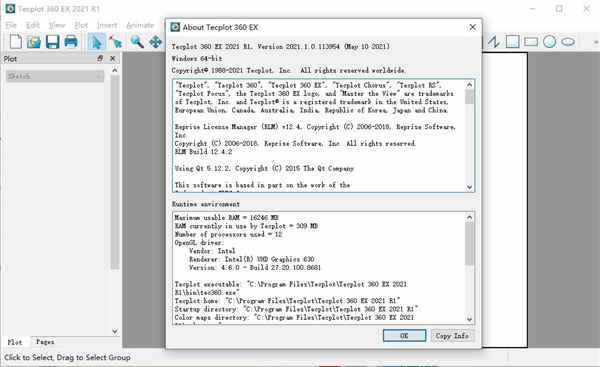Select the Adjustor tool icon

(115, 41)
